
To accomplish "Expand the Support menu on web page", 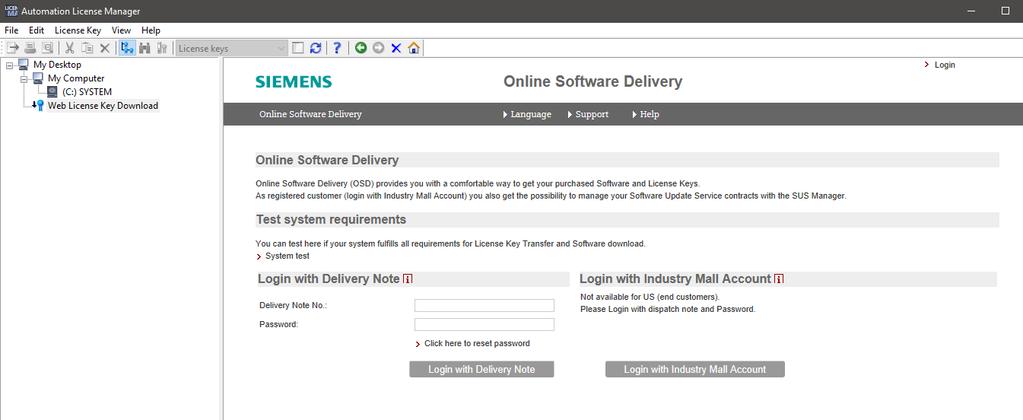I will click(x=588, y=114).
